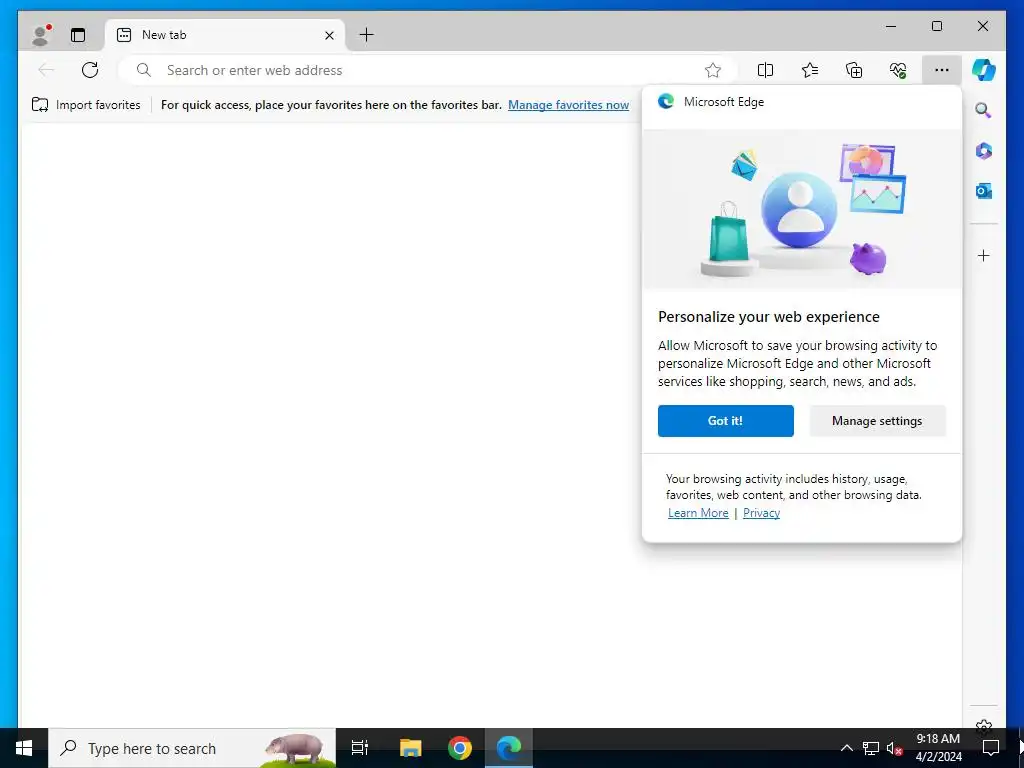The width and height of the screenshot is (1024, 768).
Task: Open Settings and more menu
Action: (x=942, y=70)
